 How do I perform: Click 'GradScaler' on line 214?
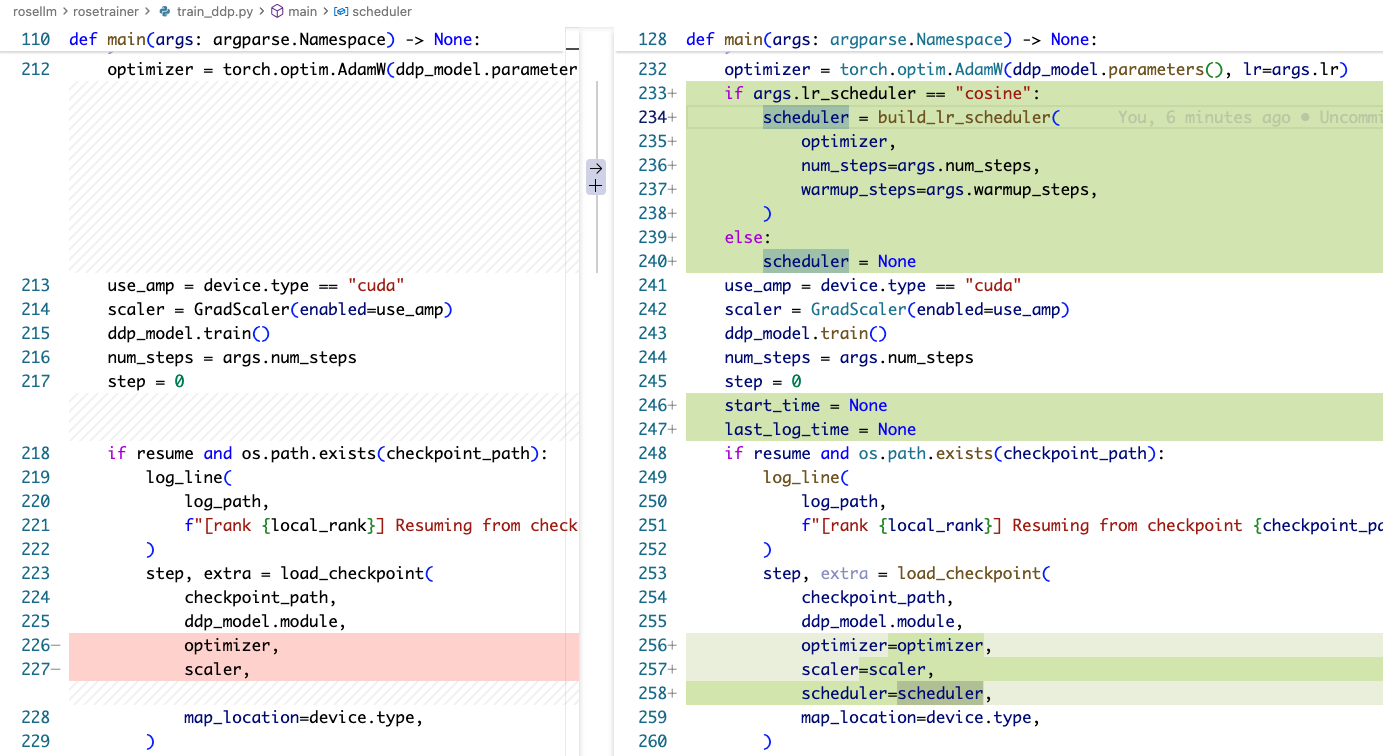(x=241, y=309)
